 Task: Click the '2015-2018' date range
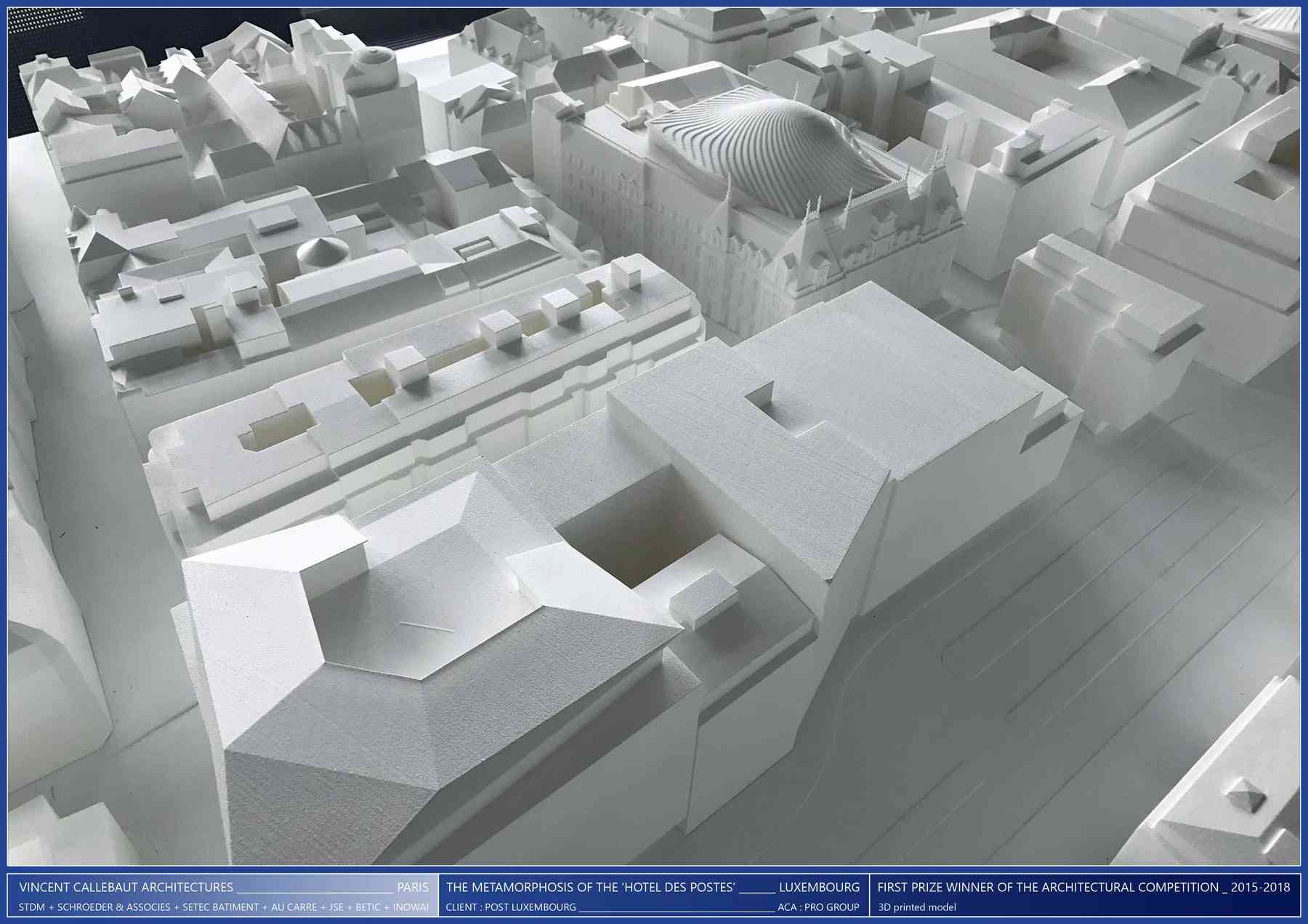(x=1260, y=887)
